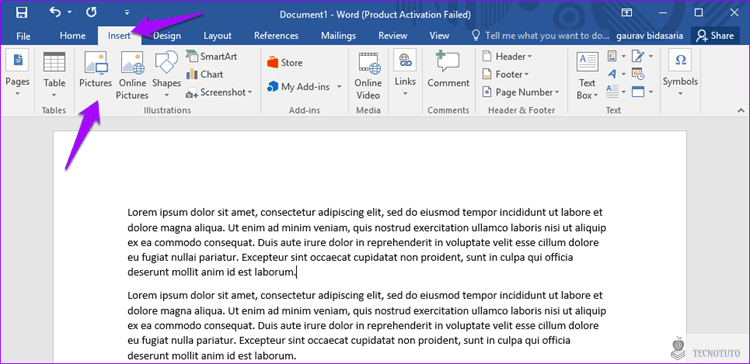750x364 pixels.
Task: Select the Insert tab
Action: coord(120,36)
